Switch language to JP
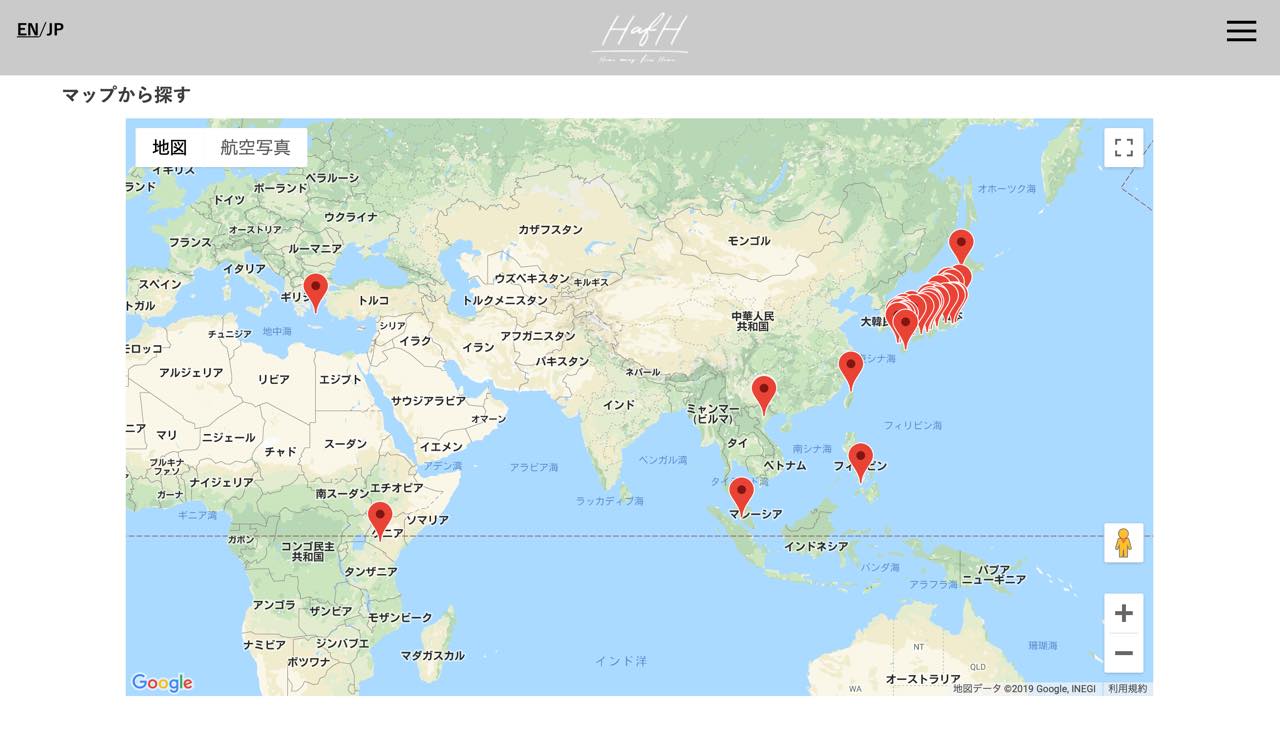 (55, 29)
